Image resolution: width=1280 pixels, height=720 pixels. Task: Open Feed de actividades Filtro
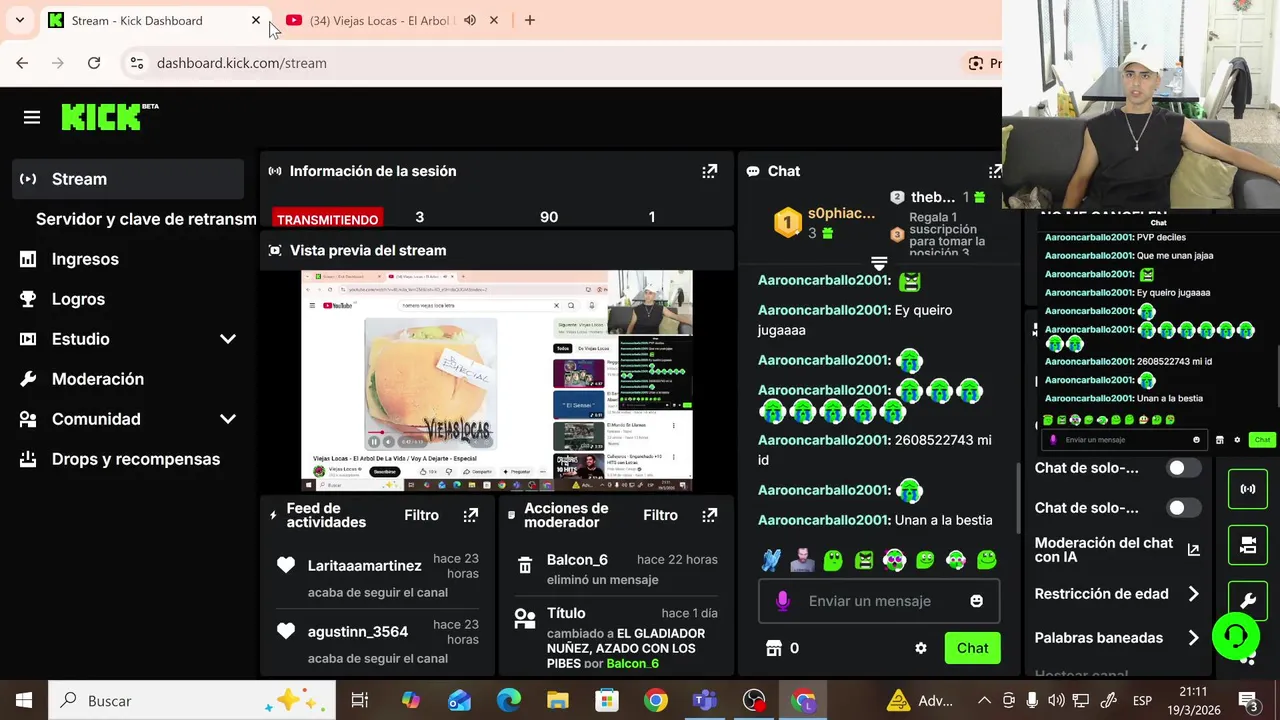click(x=421, y=515)
